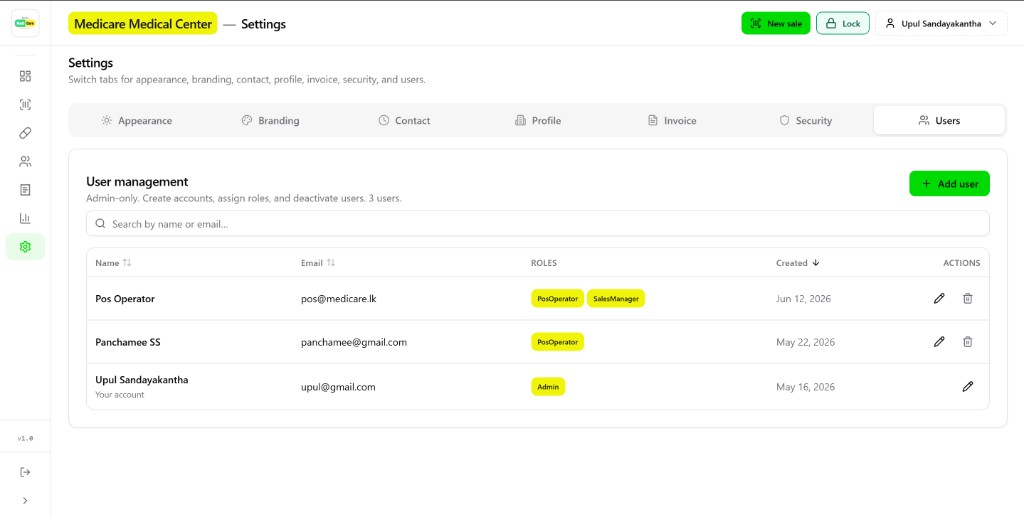Image resolution: width=1024 pixels, height=517 pixels.
Task: Open the invoices document icon in sidebar
Action: 25,190
